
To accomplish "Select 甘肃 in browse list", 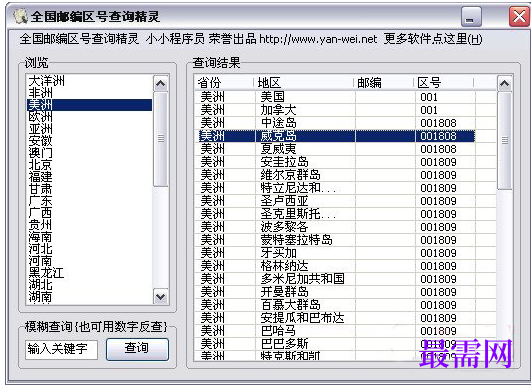I will pyautogui.click(x=89, y=189).
